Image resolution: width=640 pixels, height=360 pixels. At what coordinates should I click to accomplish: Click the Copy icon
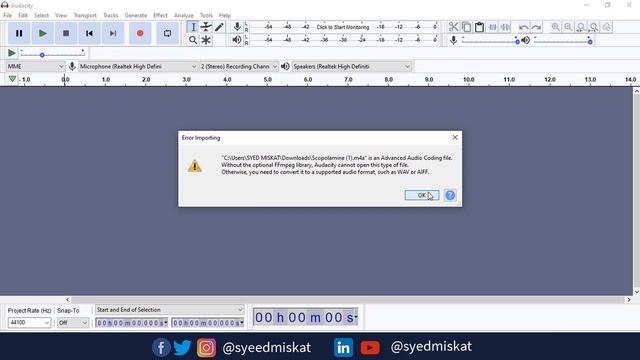tap(466, 27)
